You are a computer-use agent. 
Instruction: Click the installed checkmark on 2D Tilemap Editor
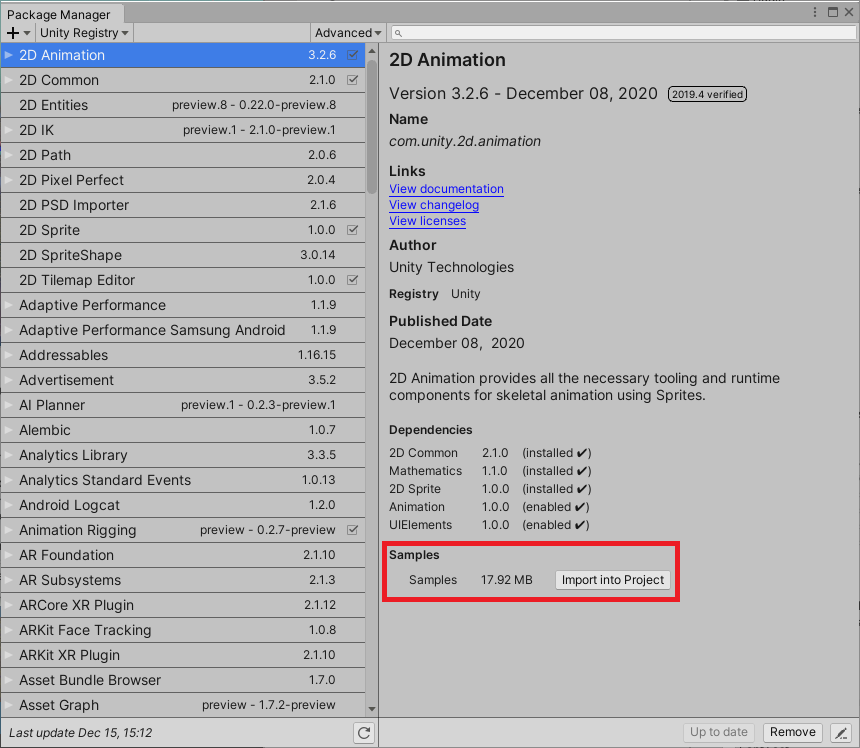(352, 280)
